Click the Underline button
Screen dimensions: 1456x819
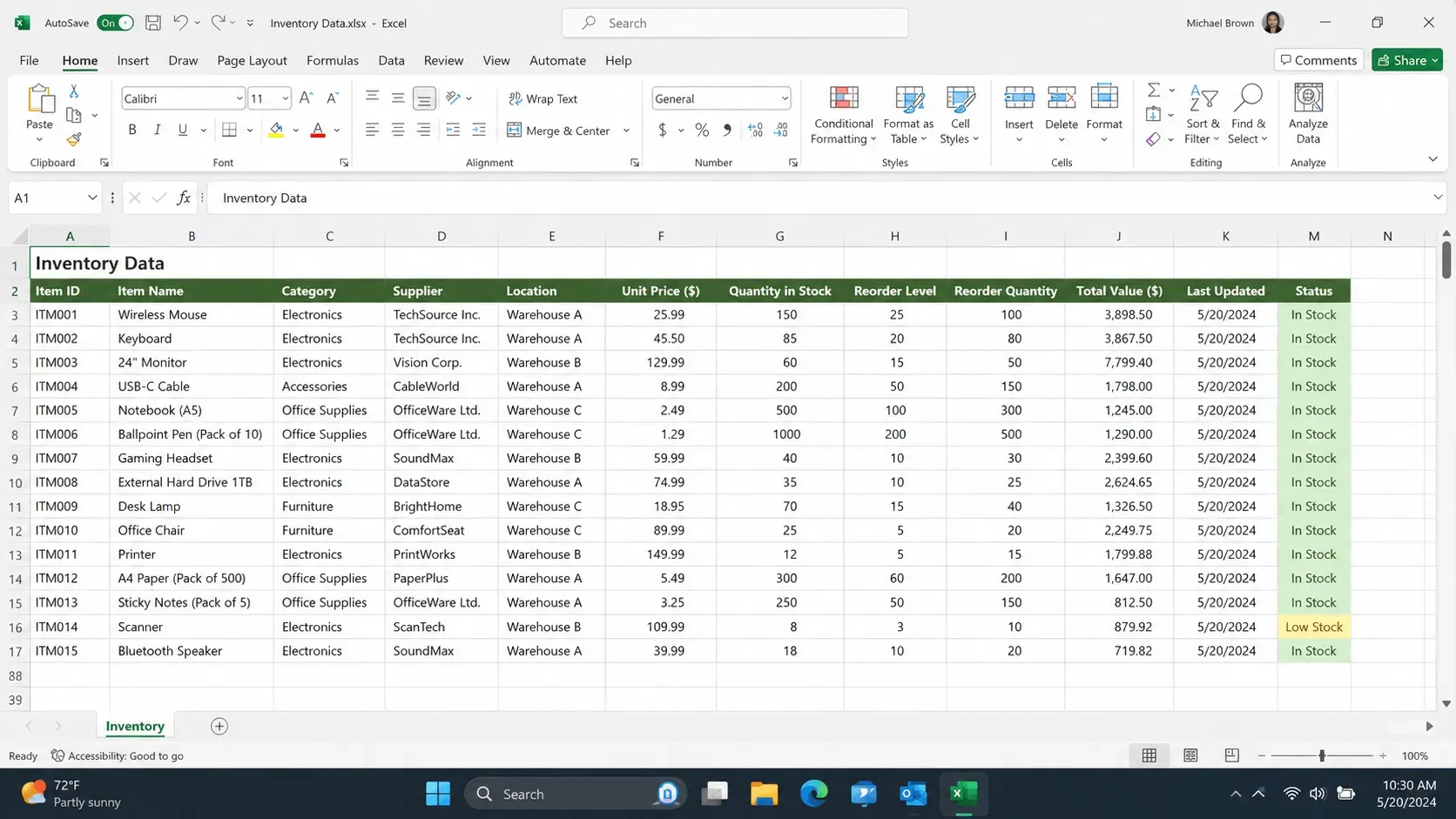[183, 130]
